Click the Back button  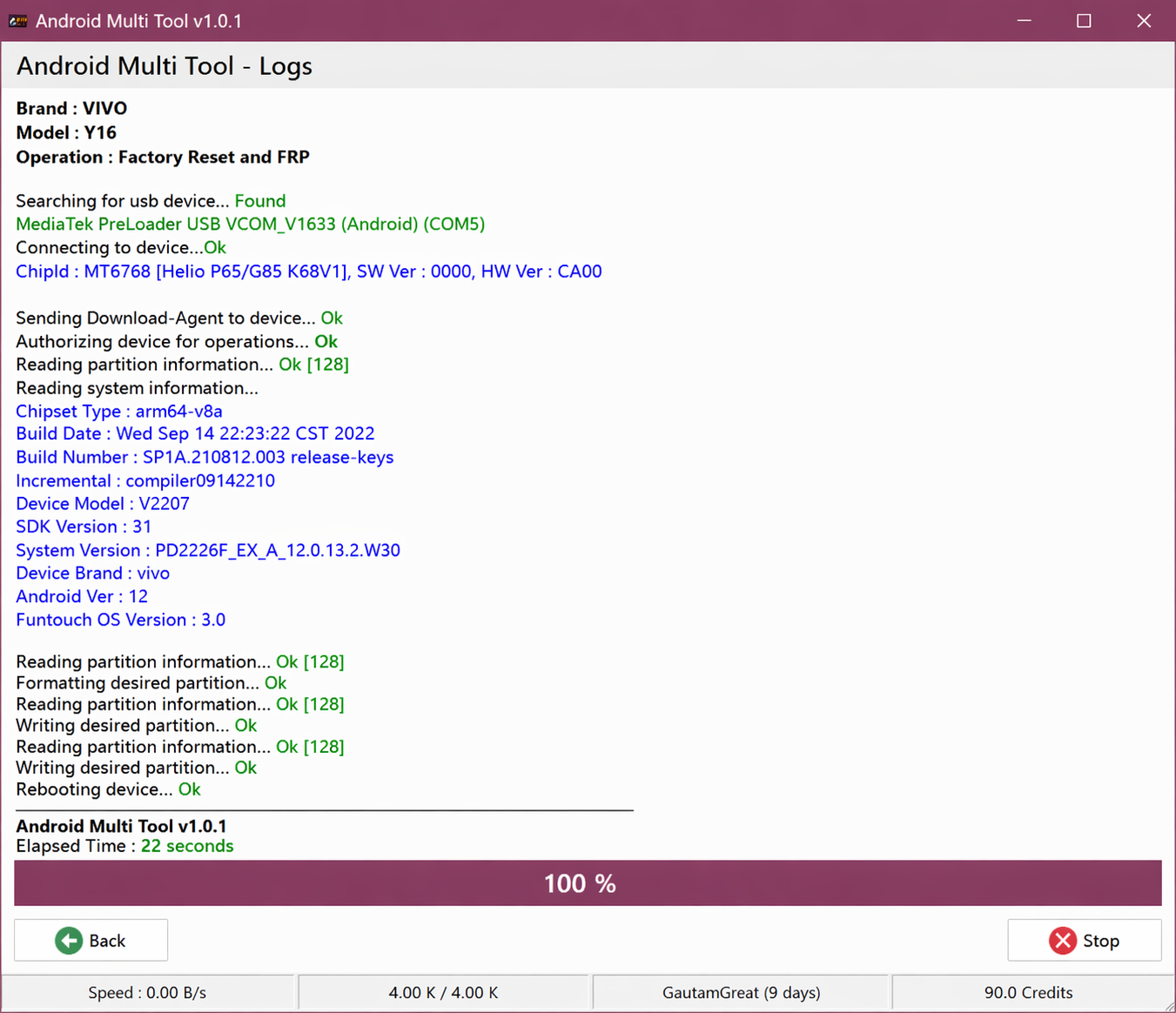pyautogui.click(x=91, y=940)
